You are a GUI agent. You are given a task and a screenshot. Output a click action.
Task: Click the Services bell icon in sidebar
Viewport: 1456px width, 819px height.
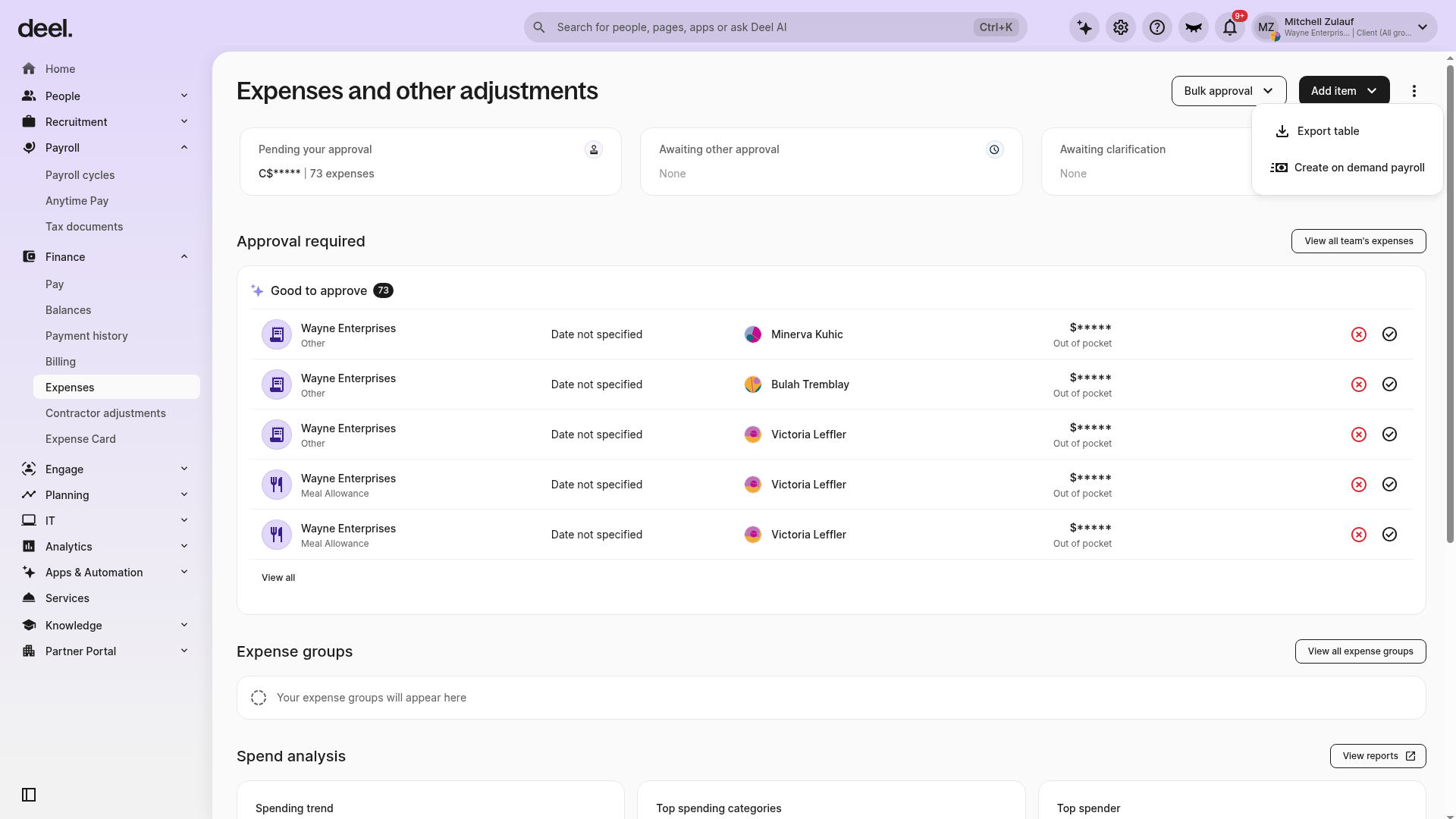click(29, 598)
